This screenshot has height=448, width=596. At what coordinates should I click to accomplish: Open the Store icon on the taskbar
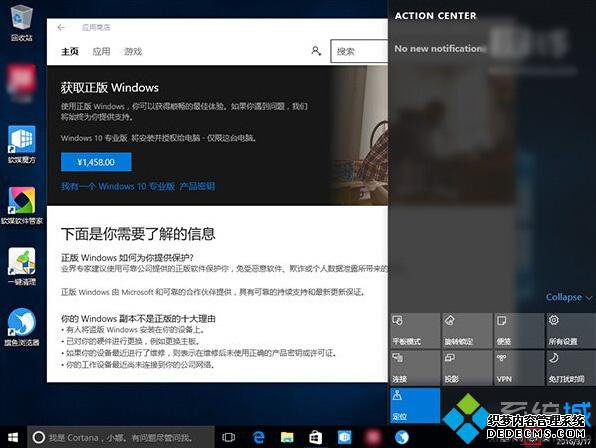(315, 437)
